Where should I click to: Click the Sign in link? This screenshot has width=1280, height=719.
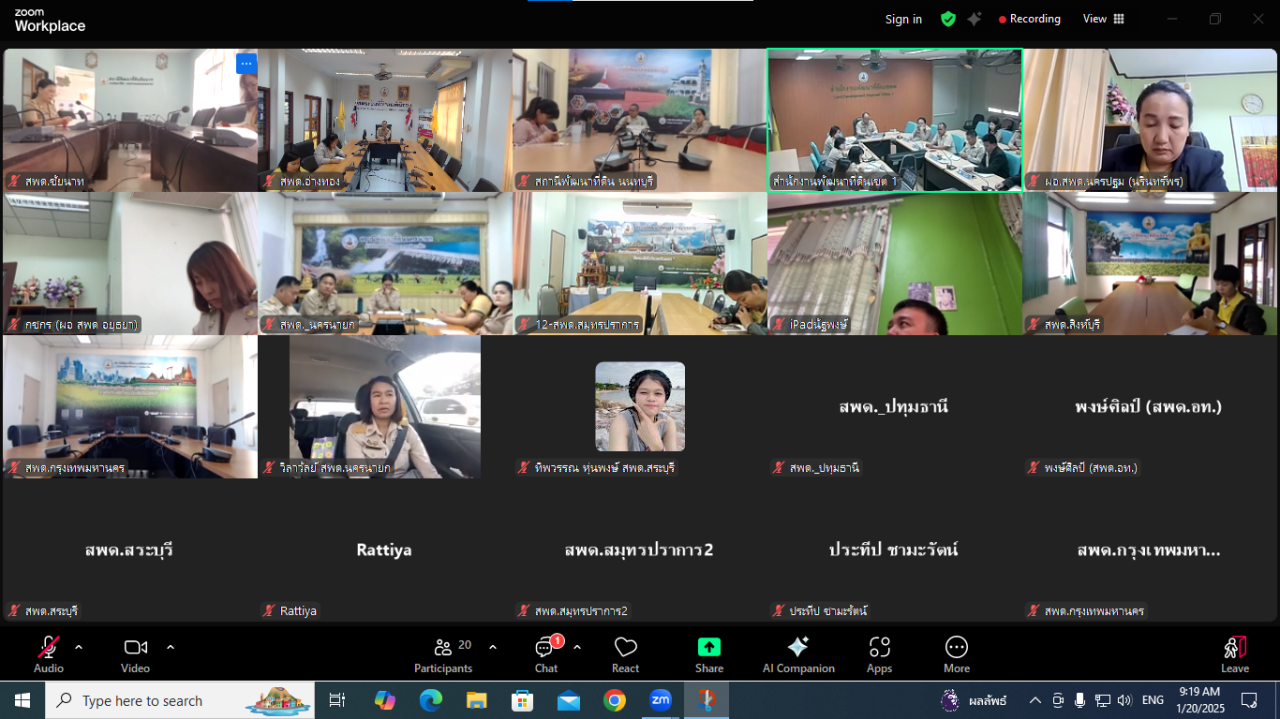click(903, 19)
